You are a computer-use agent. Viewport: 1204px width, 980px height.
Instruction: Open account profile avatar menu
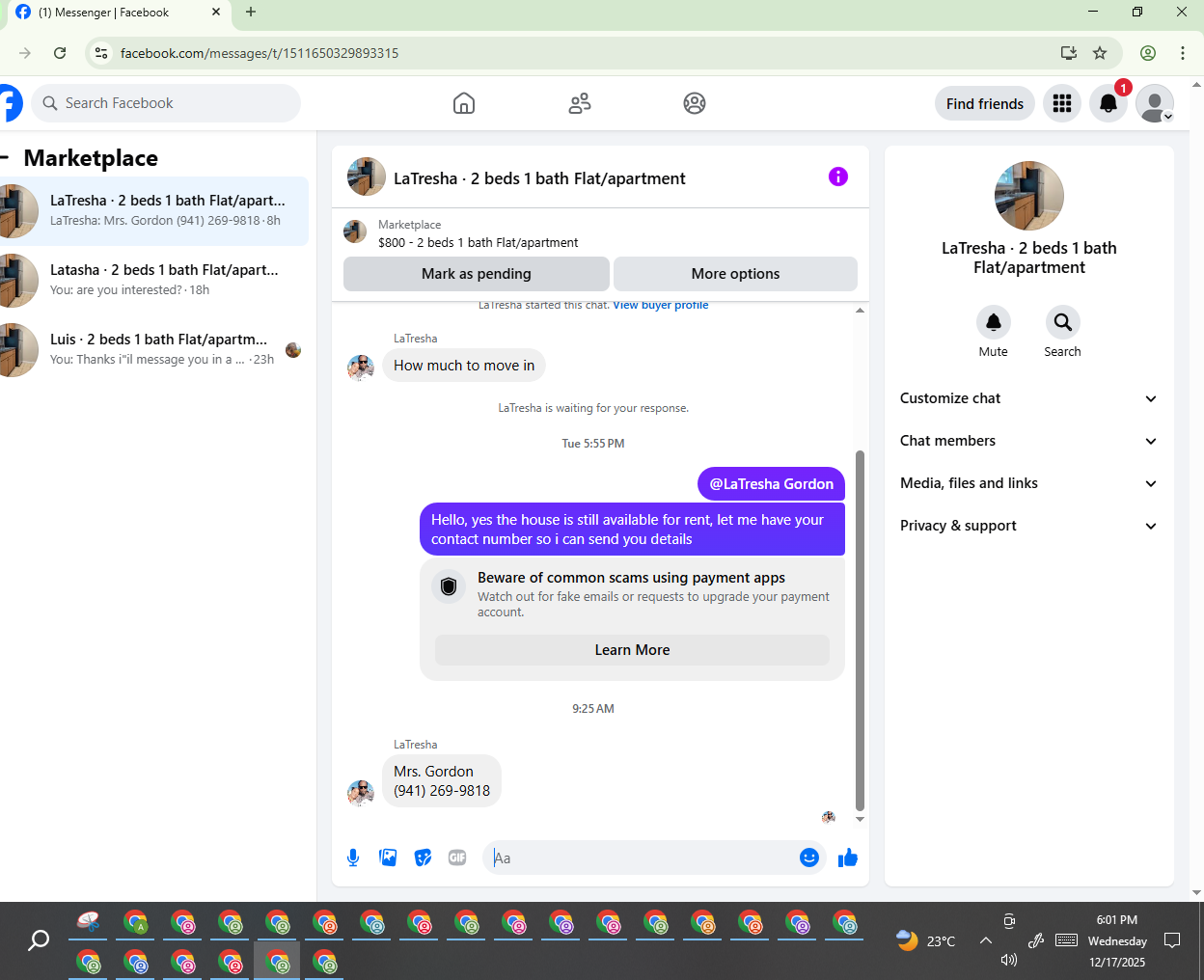click(1155, 103)
